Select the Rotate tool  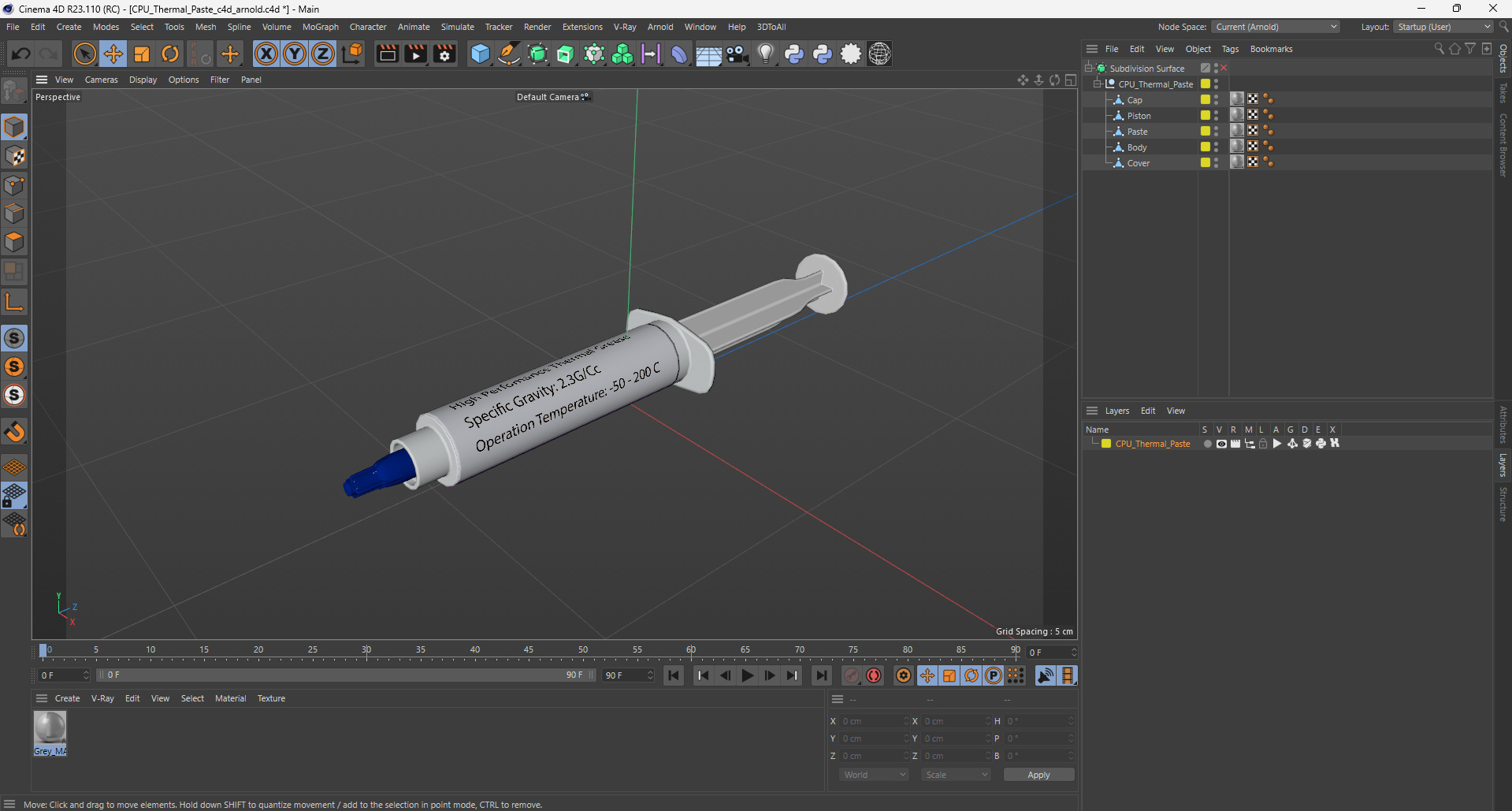coord(170,54)
